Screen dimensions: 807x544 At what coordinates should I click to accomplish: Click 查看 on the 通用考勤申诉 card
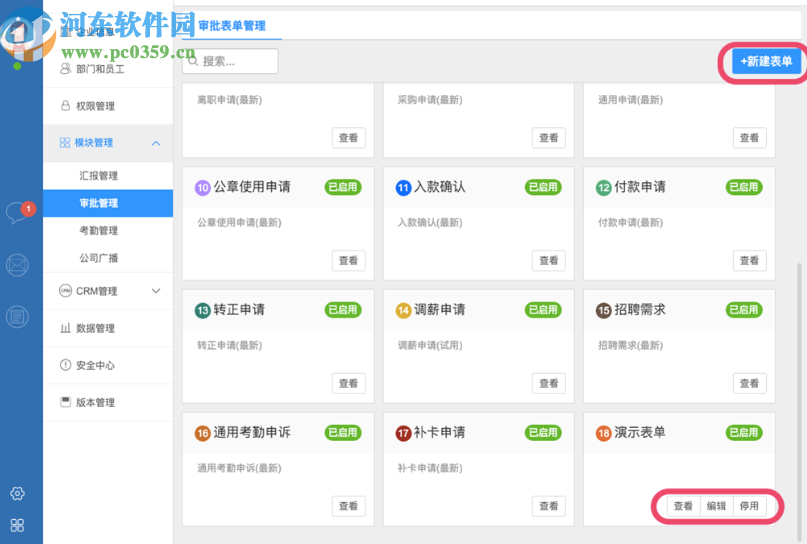click(348, 506)
